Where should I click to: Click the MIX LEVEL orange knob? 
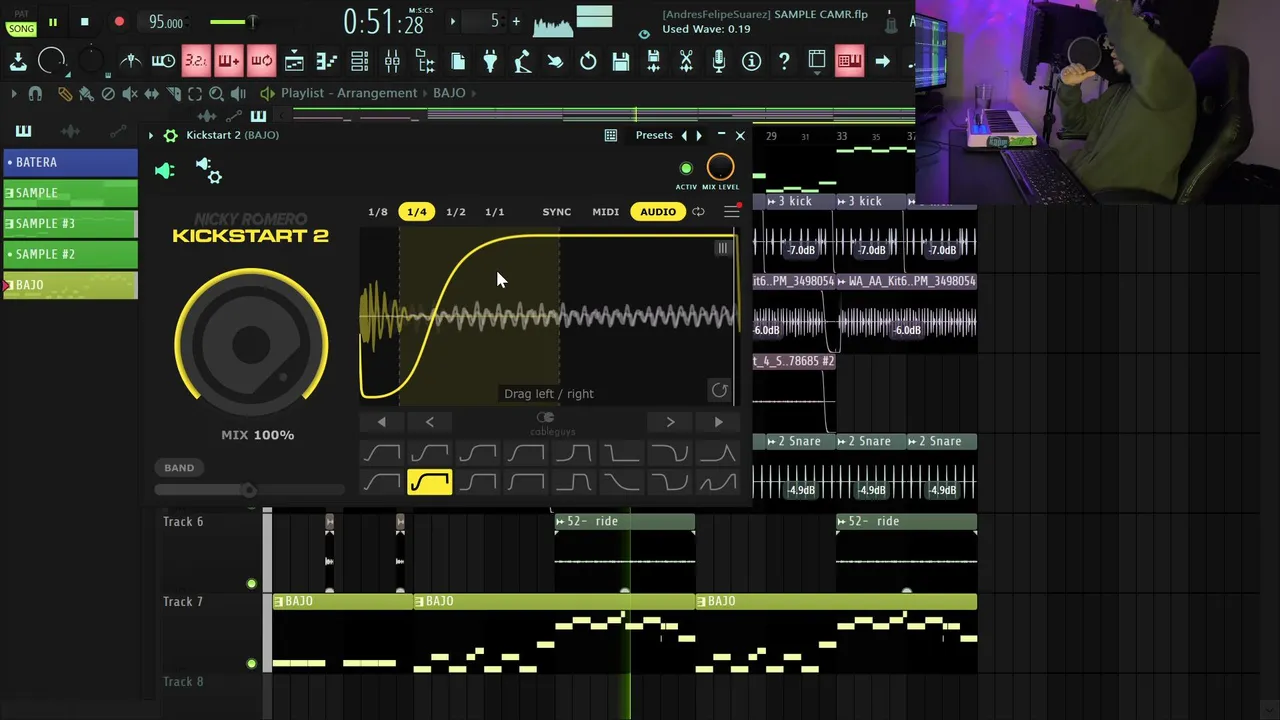click(x=720, y=167)
